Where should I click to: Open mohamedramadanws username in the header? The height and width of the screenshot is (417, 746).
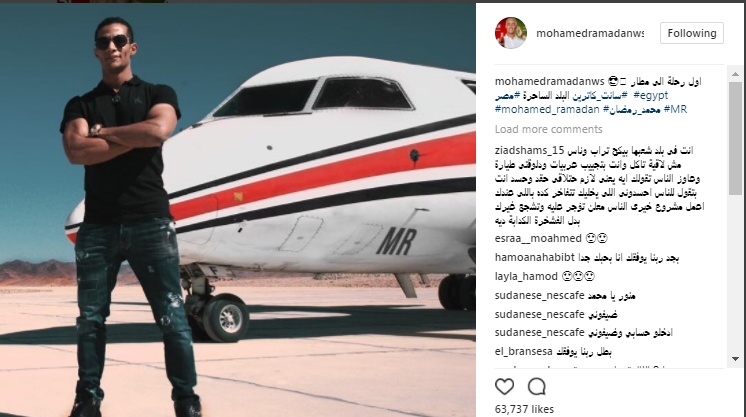[x=590, y=33]
